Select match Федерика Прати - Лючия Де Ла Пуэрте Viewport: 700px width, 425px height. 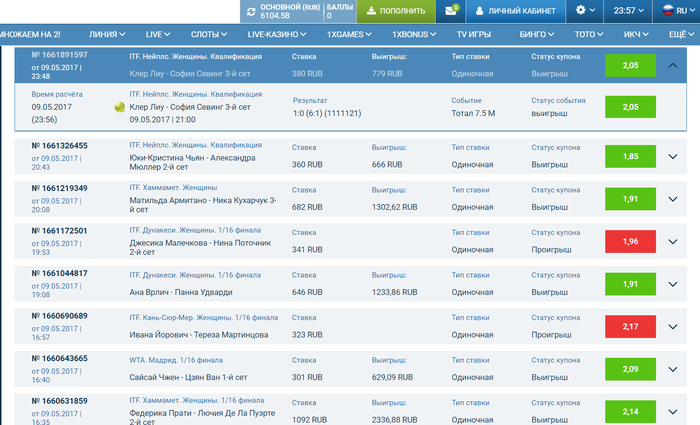pos(202,417)
